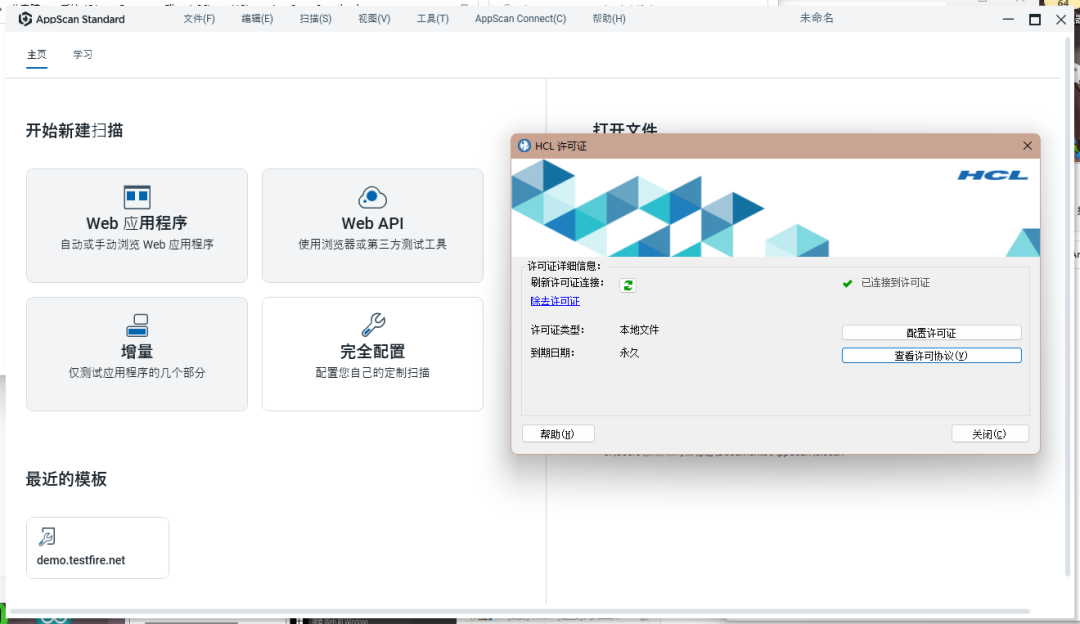This screenshot has height=624, width=1080.
Task: Click the 增量 scan icon
Action: click(x=137, y=325)
